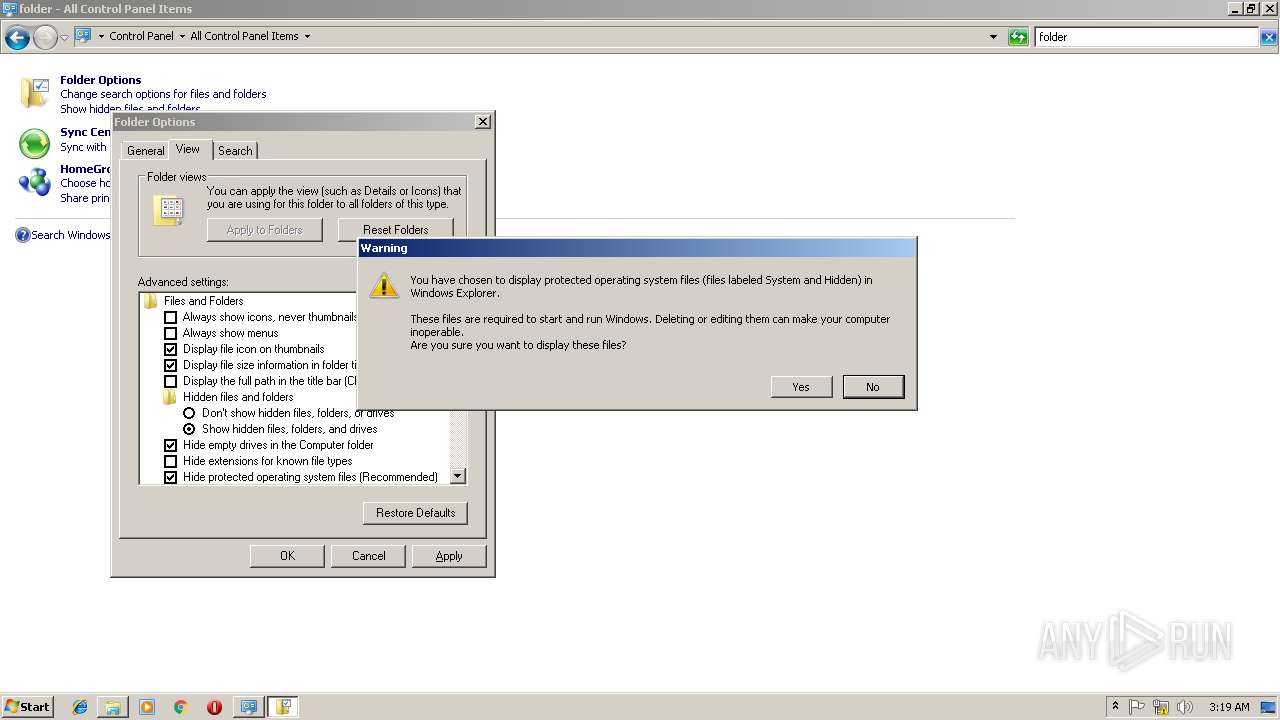Click the Restore Defaults button
Screen dimensions: 1280x720
415,513
